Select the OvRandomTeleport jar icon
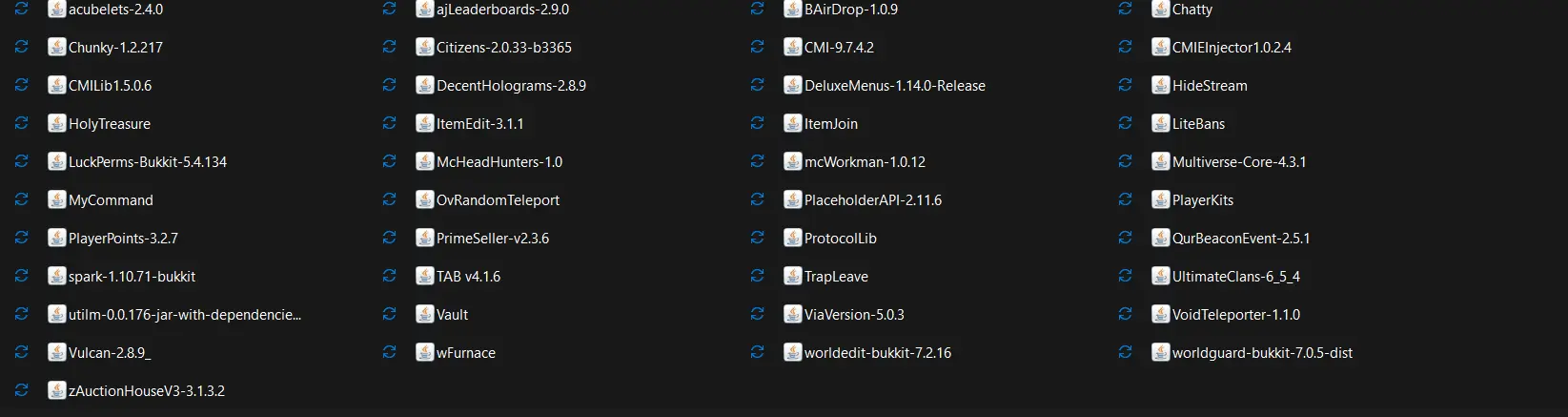This screenshot has width=1568, height=417. tap(425, 199)
